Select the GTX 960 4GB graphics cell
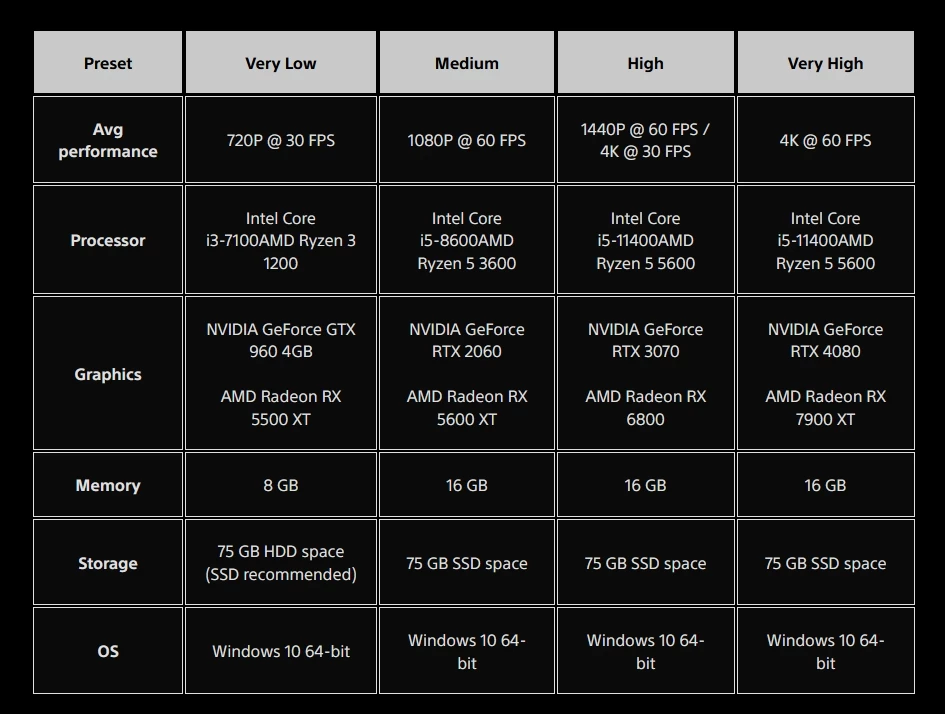Image resolution: width=945 pixels, height=714 pixels. [280, 374]
